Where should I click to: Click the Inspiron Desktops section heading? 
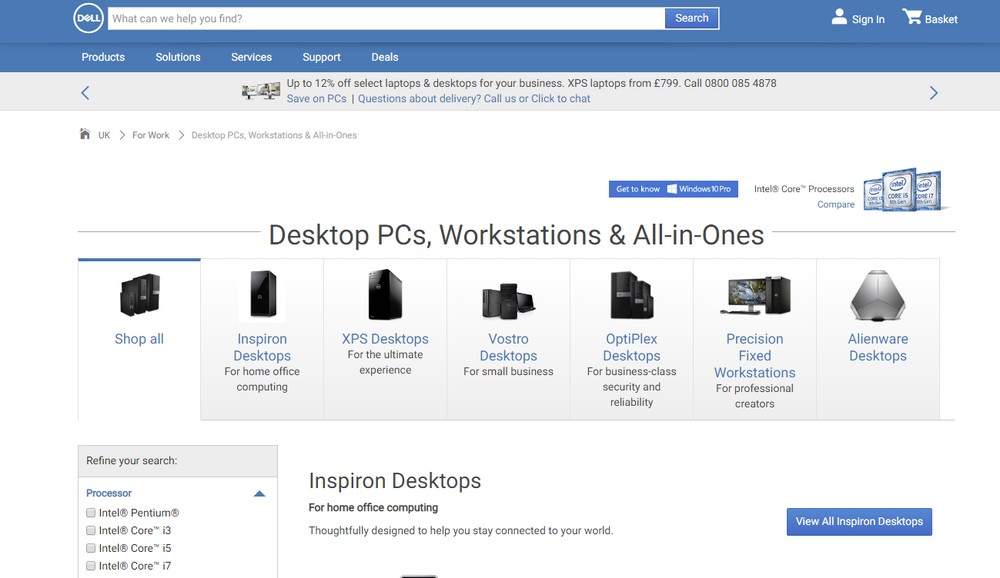point(395,480)
